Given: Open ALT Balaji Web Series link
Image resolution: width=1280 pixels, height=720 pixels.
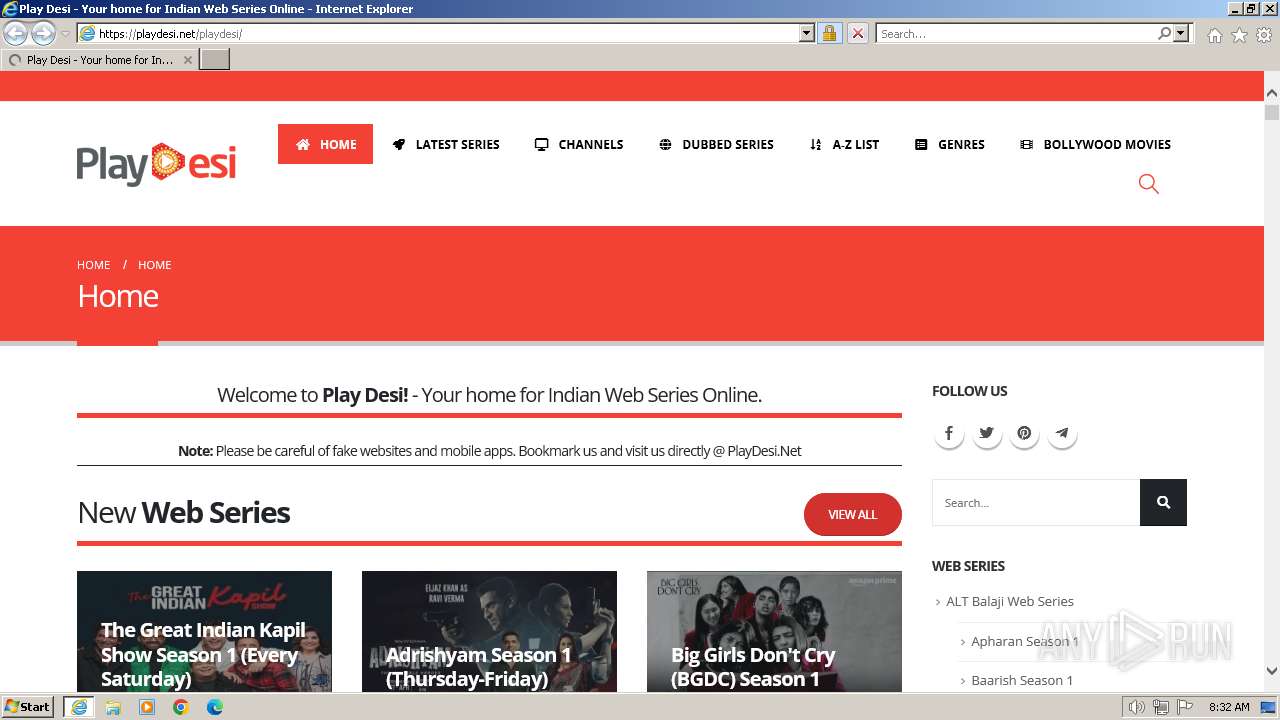Looking at the screenshot, I should [1010, 601].
